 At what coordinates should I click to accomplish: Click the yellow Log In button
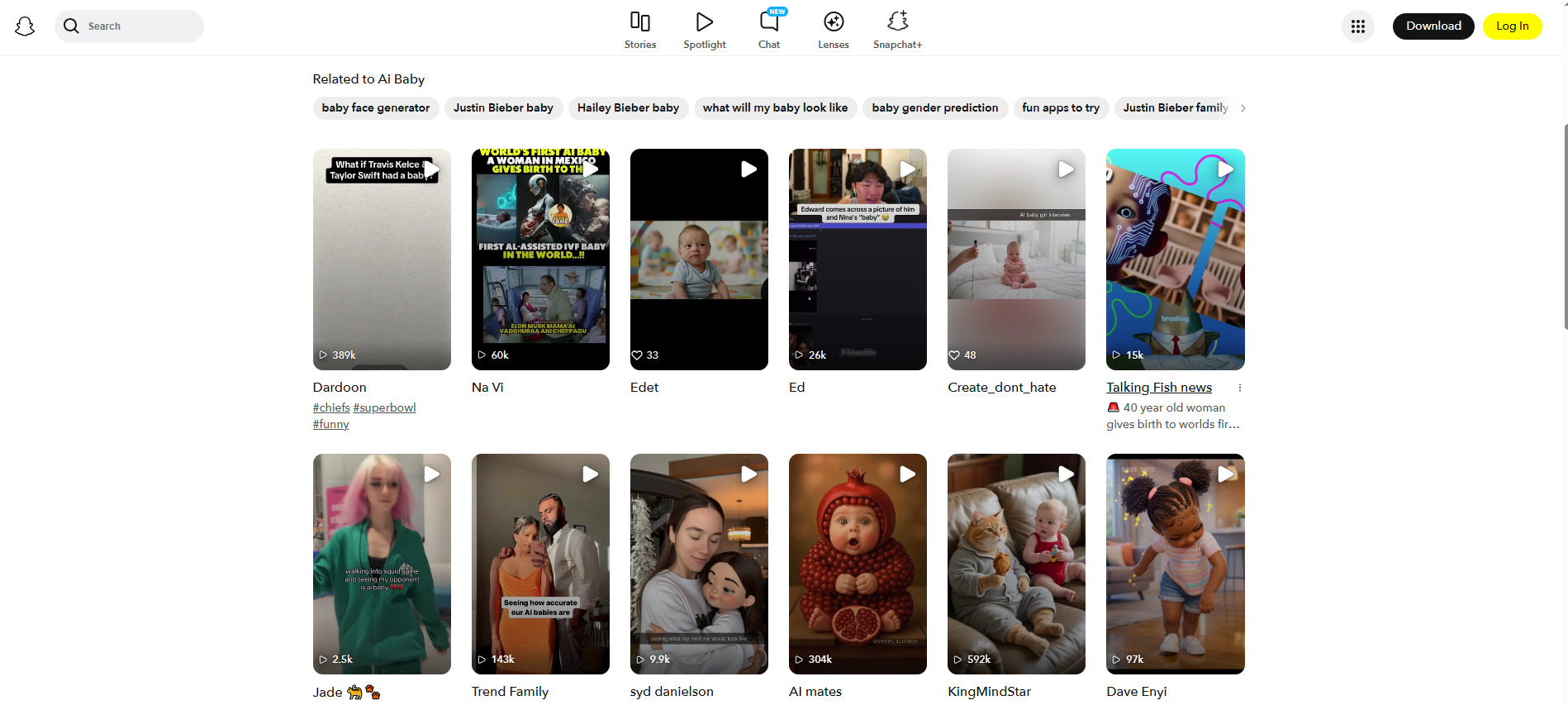coord(1512,26)
